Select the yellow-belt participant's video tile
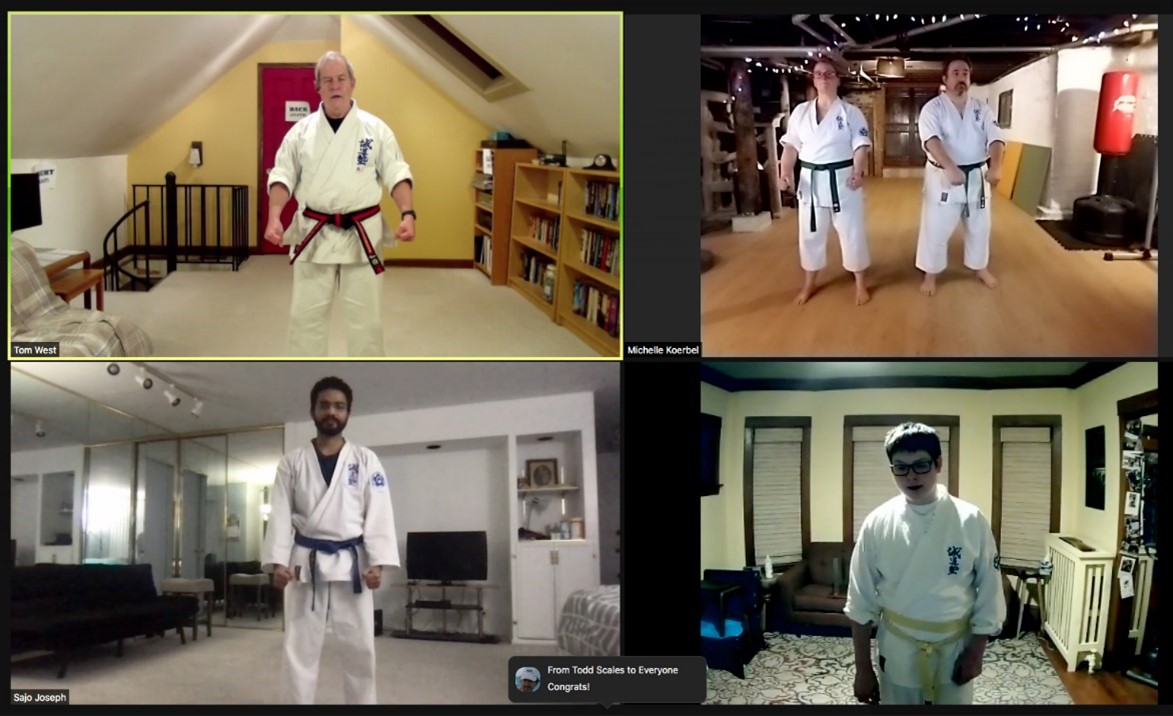The image size is (1173, 716). tap(928, 533)
